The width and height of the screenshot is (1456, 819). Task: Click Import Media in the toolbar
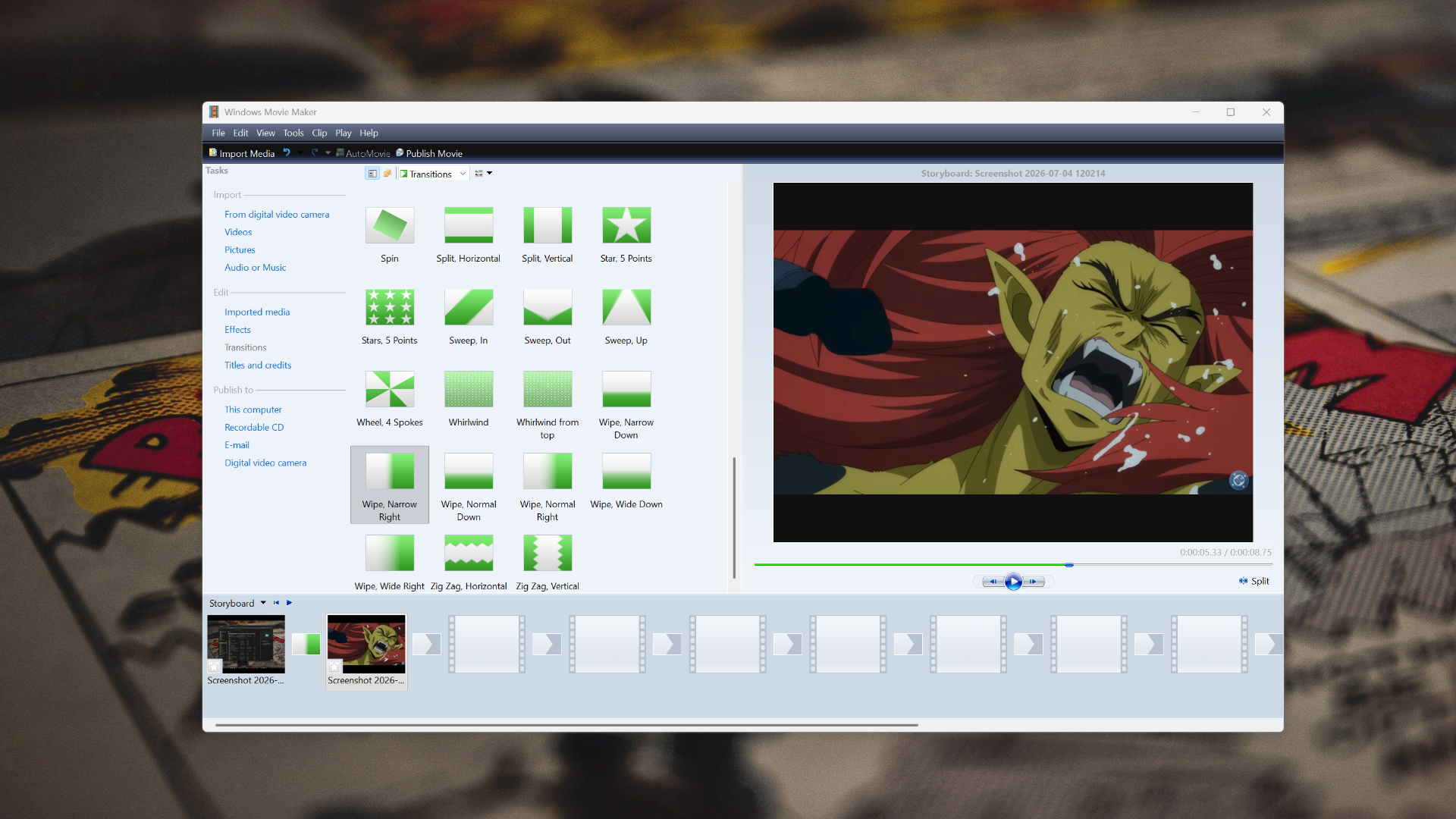(242, 153)
